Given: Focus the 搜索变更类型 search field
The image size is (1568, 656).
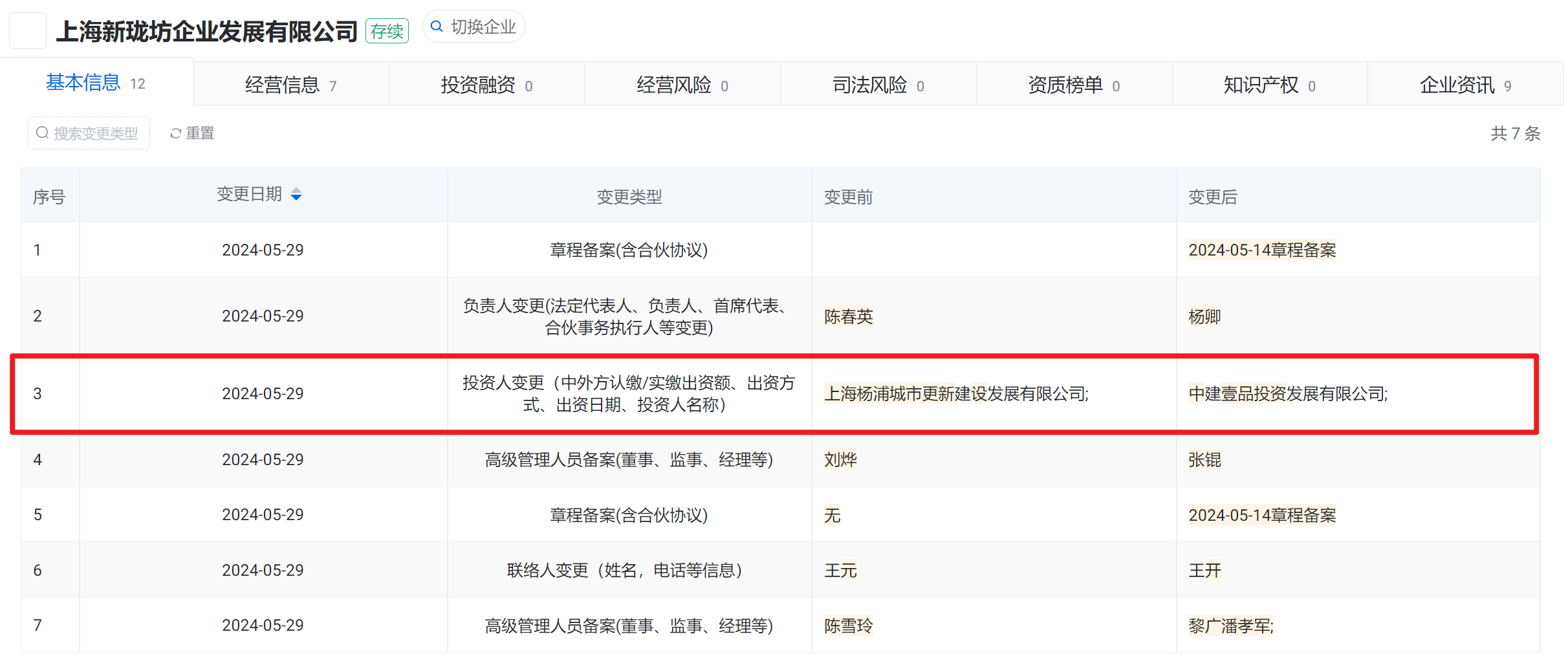Looking at the screenshot, I should point(89,133).
